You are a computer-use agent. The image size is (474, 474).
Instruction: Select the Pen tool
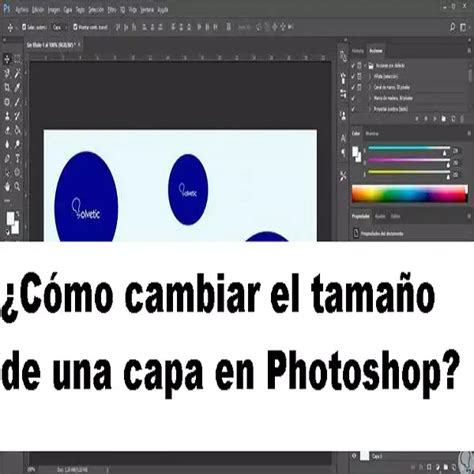7,158
